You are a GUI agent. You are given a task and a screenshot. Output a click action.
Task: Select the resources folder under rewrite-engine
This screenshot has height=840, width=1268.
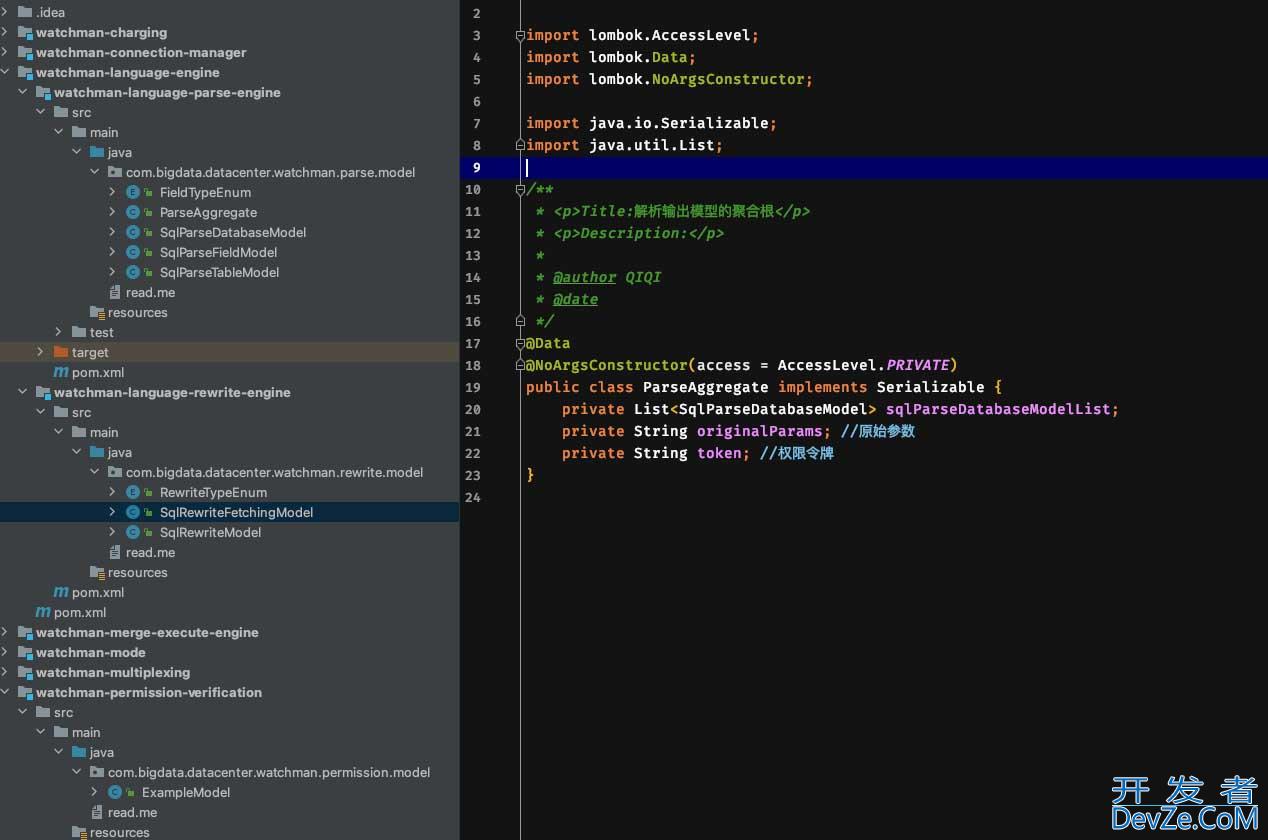point(138,572)
